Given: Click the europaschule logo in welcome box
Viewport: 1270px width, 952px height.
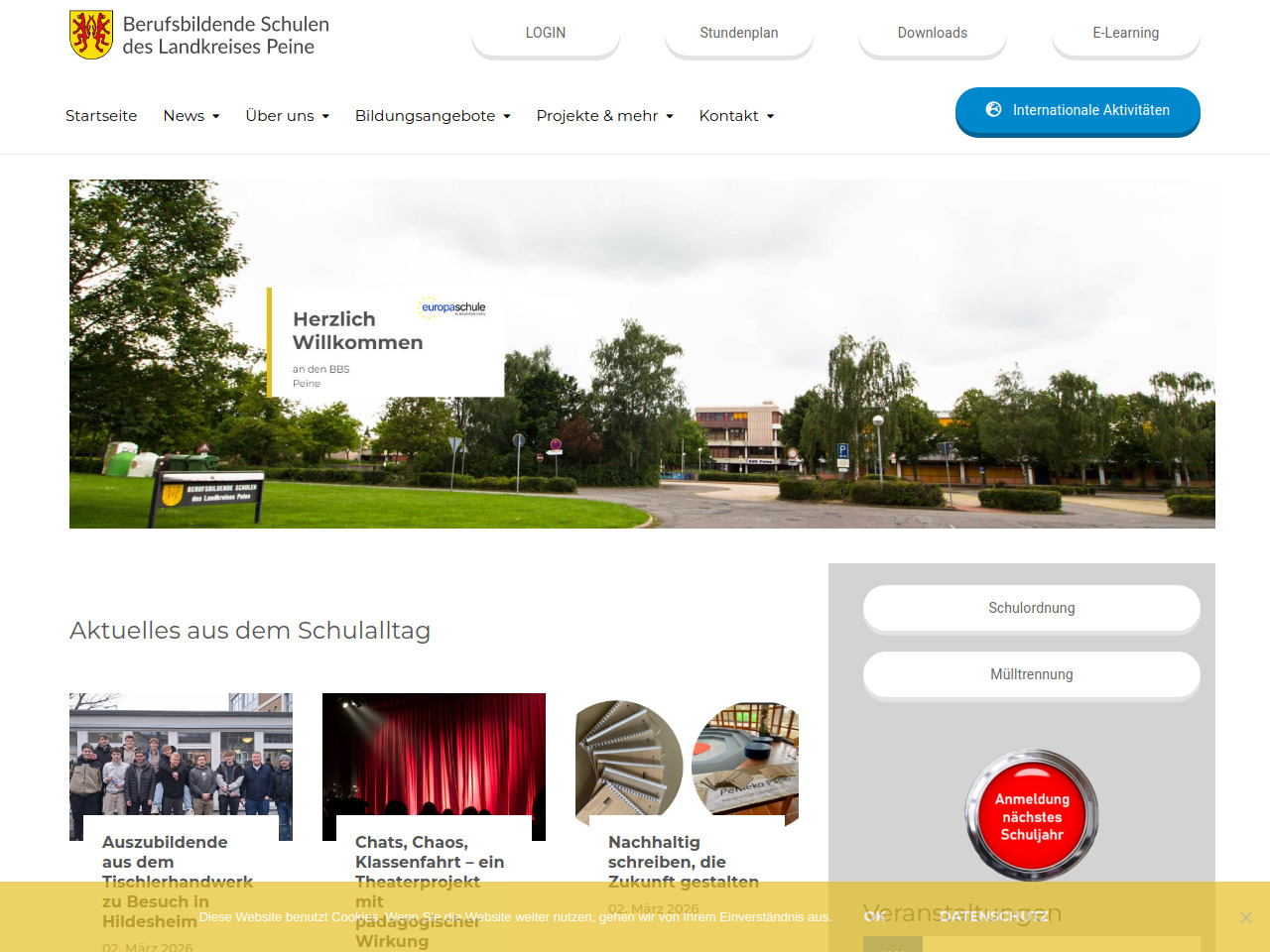Looking at the screenshot, I should click(x=452, y=307).
